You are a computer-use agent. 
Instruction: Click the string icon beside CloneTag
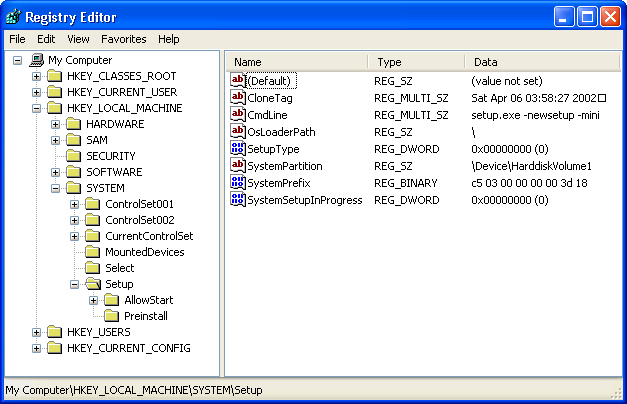238,97
